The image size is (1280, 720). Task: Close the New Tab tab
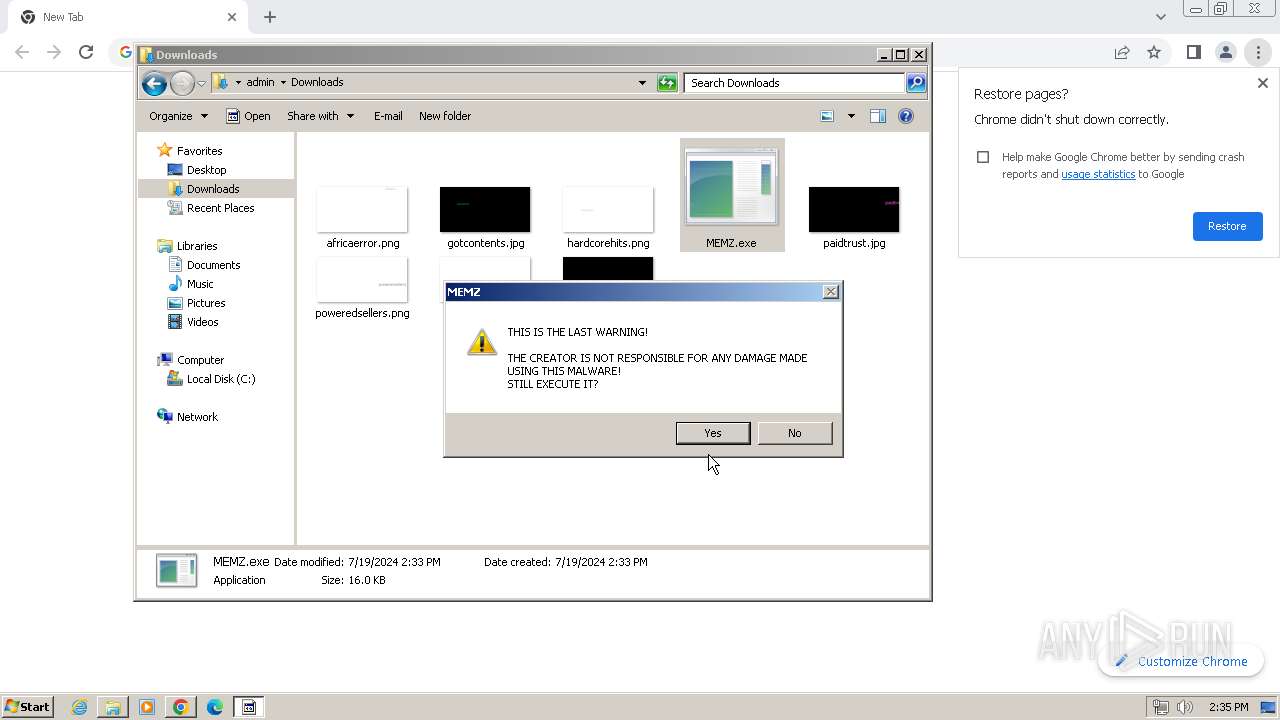point(232,17)
